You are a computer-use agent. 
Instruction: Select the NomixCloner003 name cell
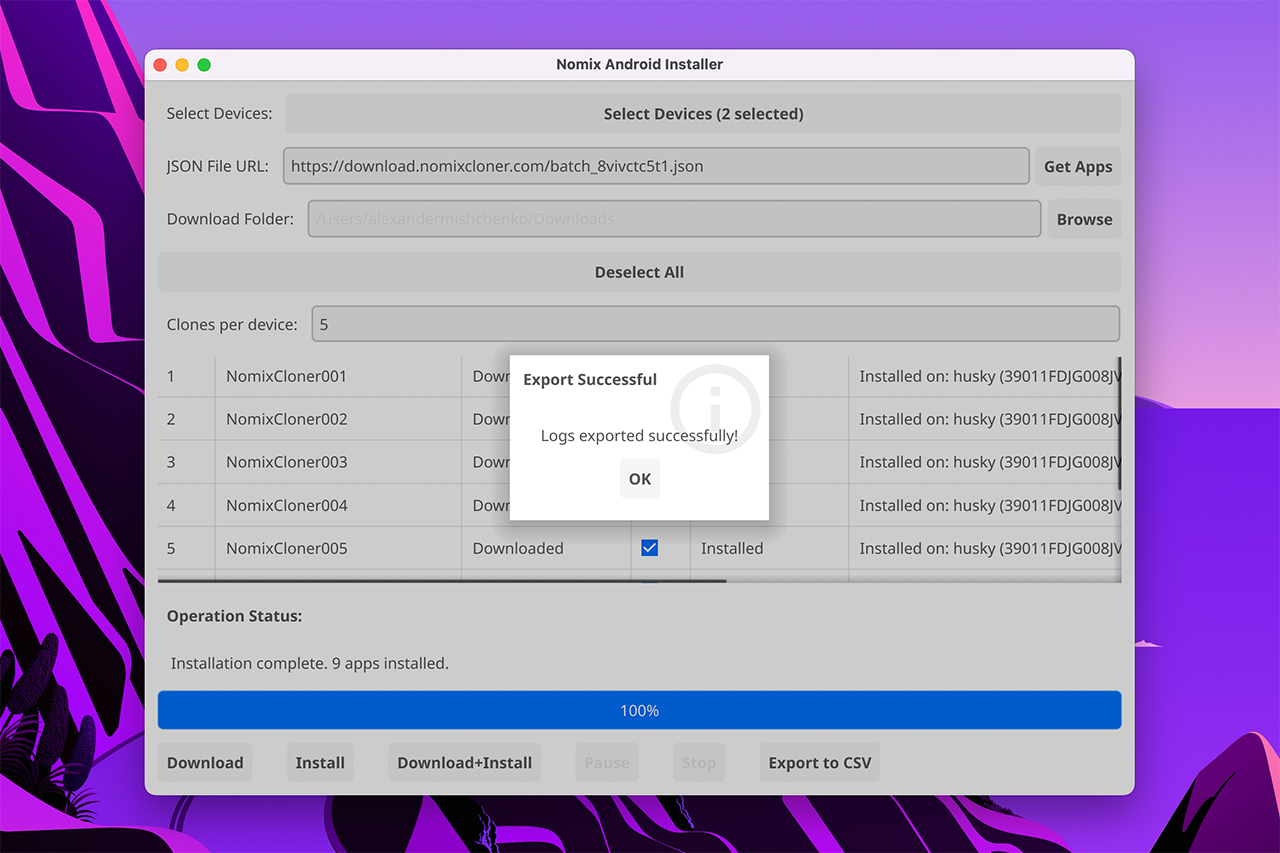[x=338, y=462]
